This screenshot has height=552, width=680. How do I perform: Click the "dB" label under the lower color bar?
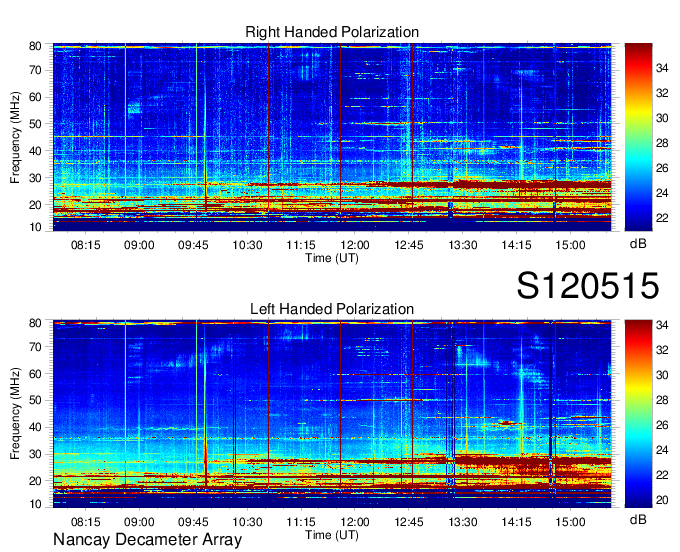(638, 520)
